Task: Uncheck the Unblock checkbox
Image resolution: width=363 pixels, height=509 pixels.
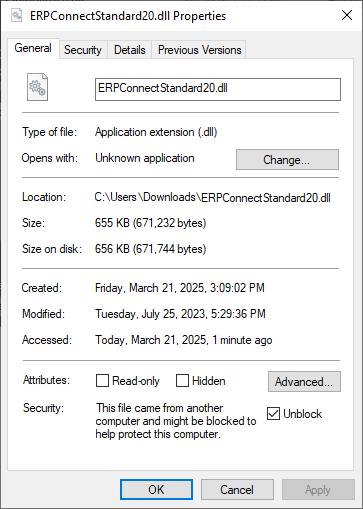Action: [273, 414]
